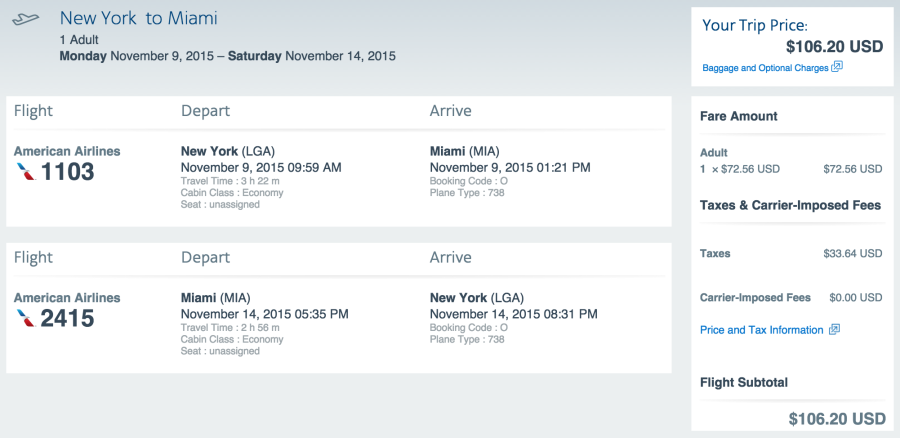Click the Carrier-Imposed Fees $0.00 USD value
Image resolution: width=900 pixels, height=438 pixels.
point(856,297)
